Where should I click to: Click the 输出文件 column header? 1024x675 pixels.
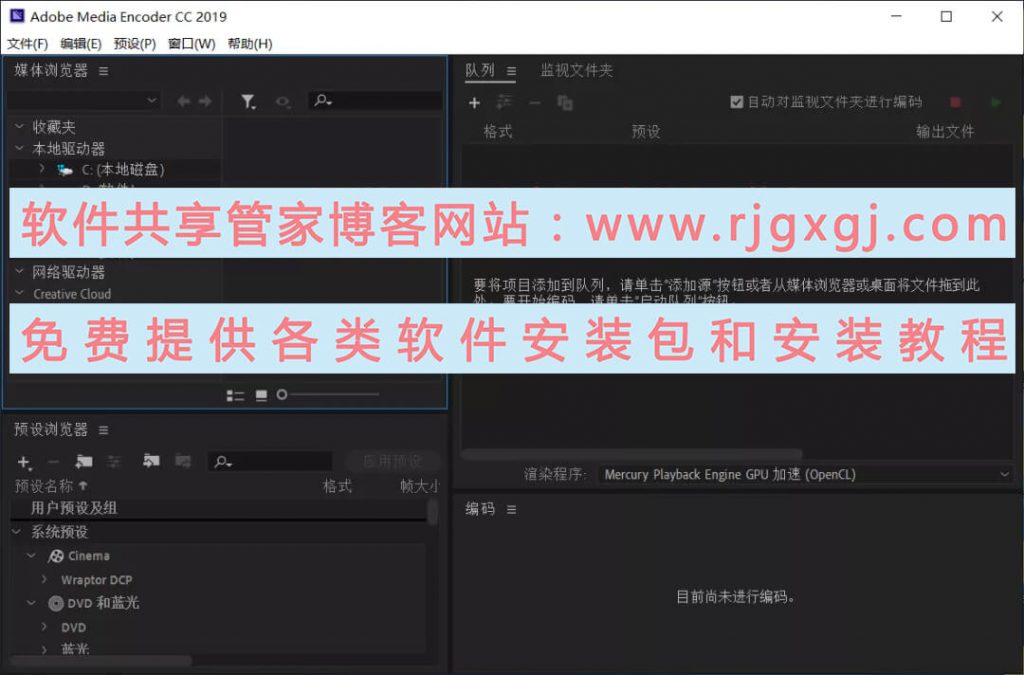point(945,132)
